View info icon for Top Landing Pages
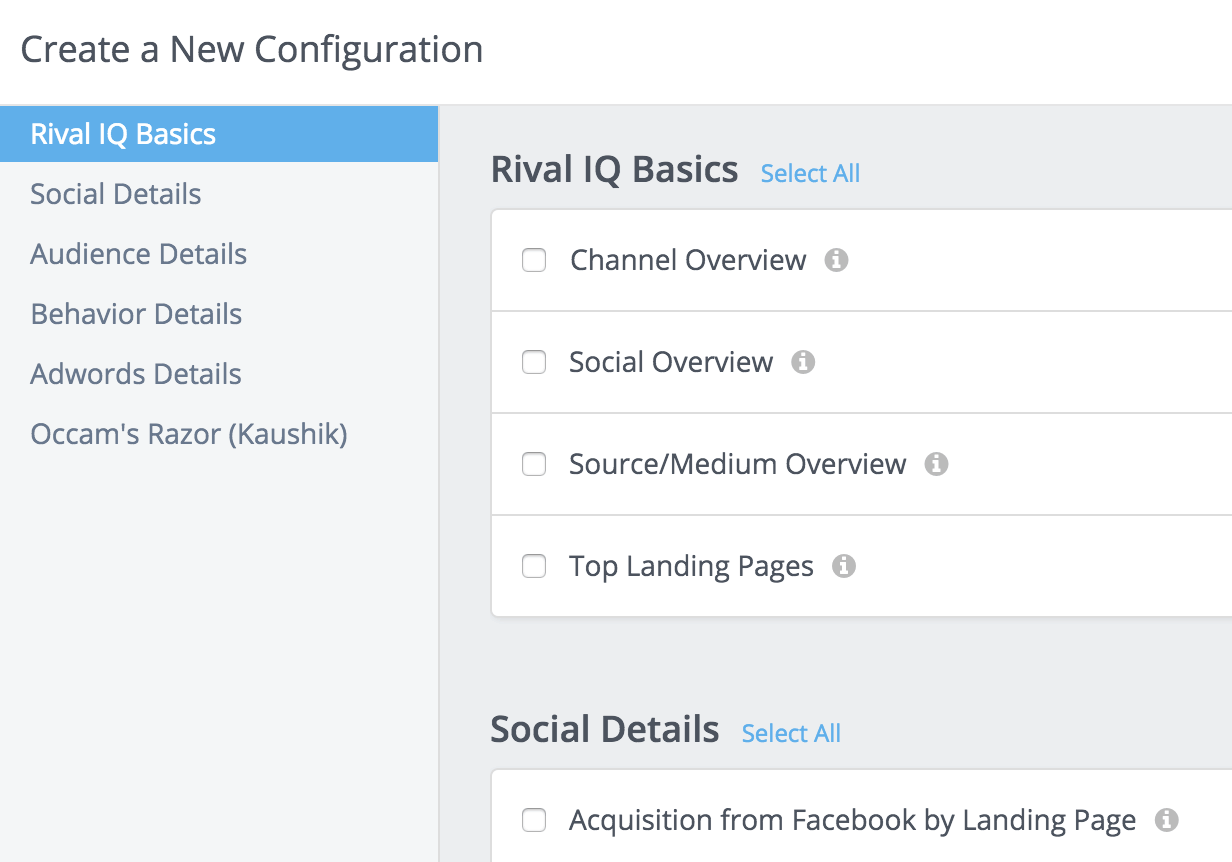This screenshot has width=1232, height=862. tap(844, 566)
